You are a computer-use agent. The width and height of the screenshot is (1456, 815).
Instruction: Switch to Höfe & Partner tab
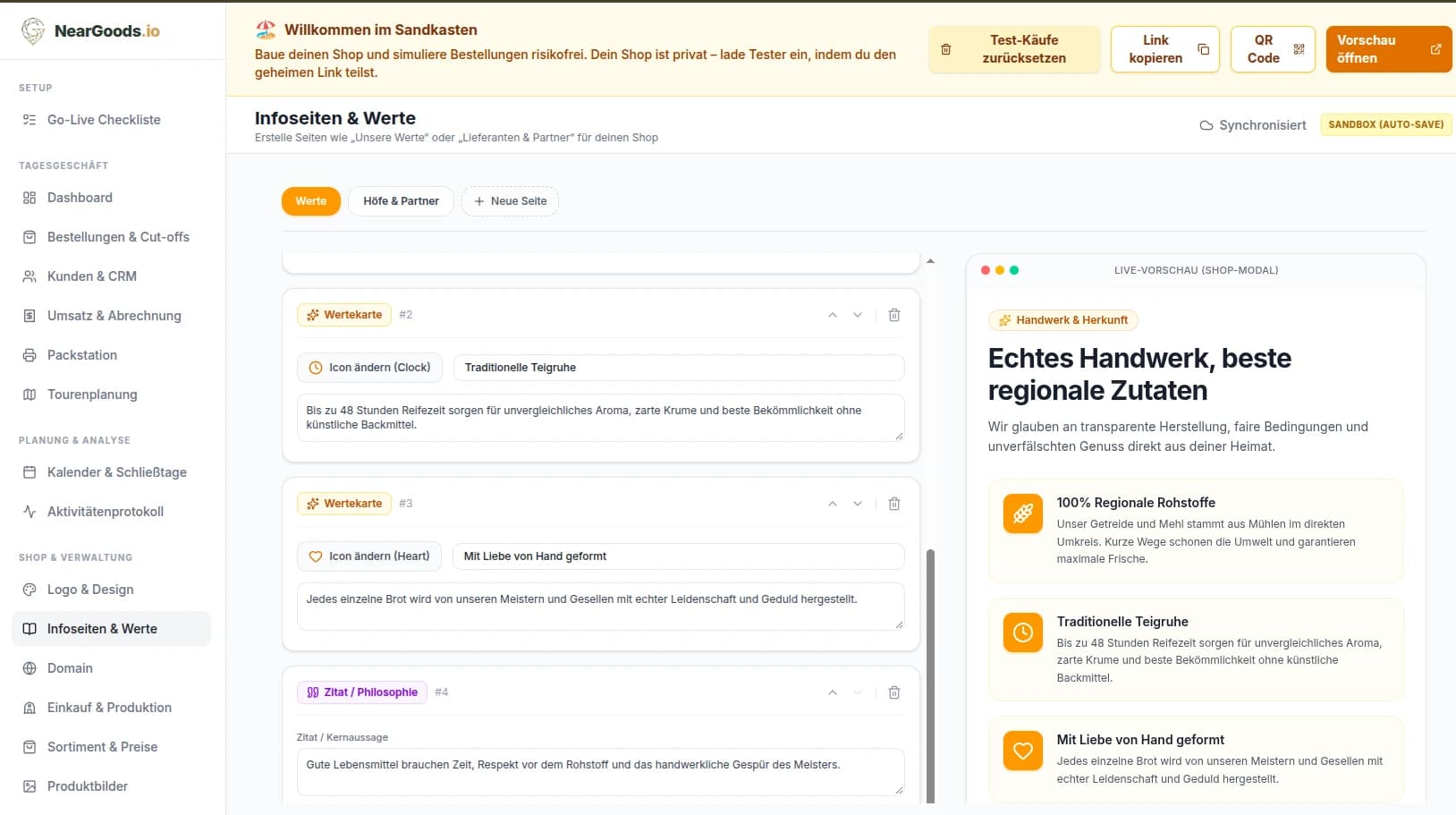click(401, 201)
